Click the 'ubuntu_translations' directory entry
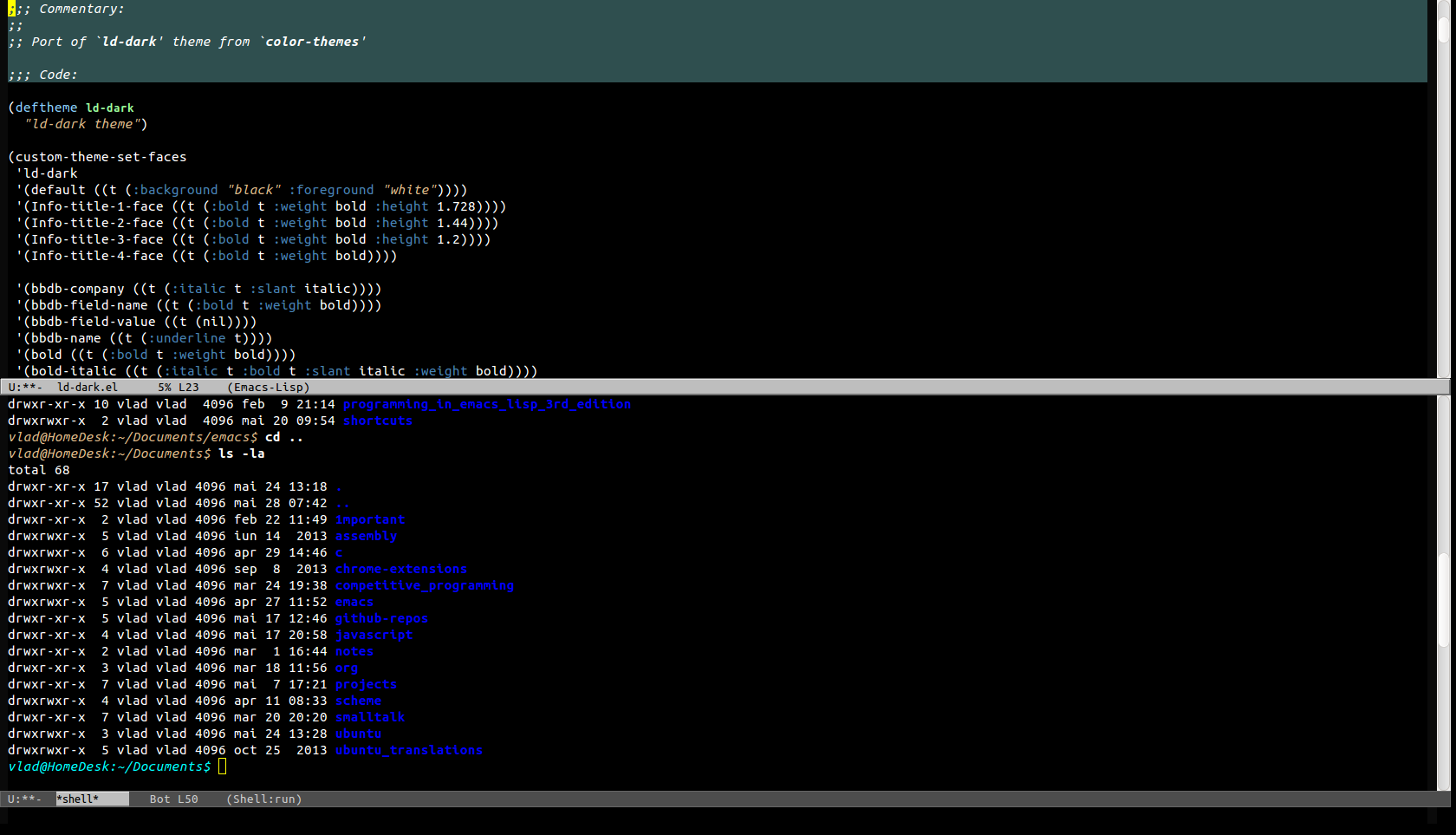 point(409,750)
